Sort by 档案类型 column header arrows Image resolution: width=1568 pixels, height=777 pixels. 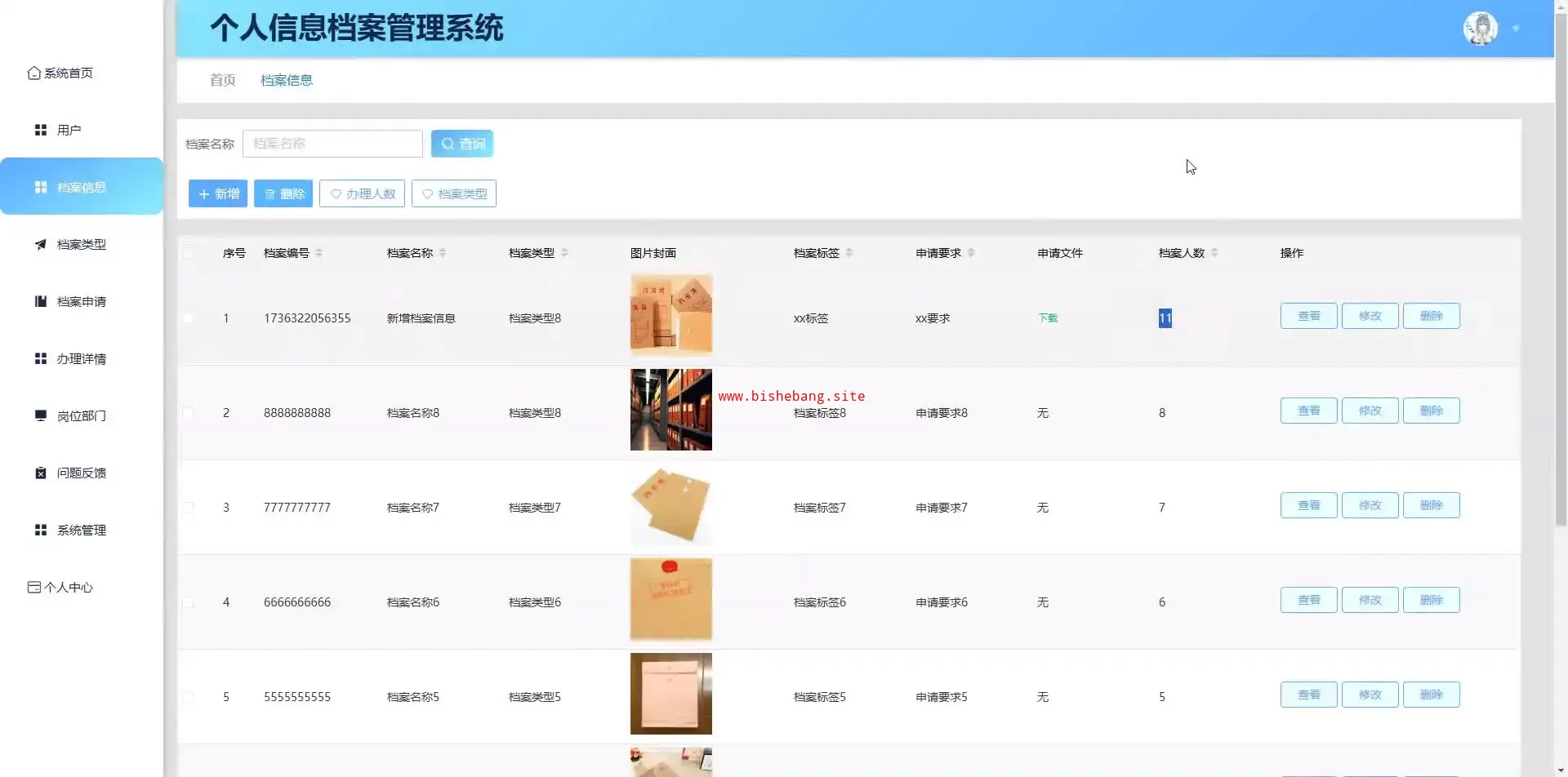pos(564,253)
